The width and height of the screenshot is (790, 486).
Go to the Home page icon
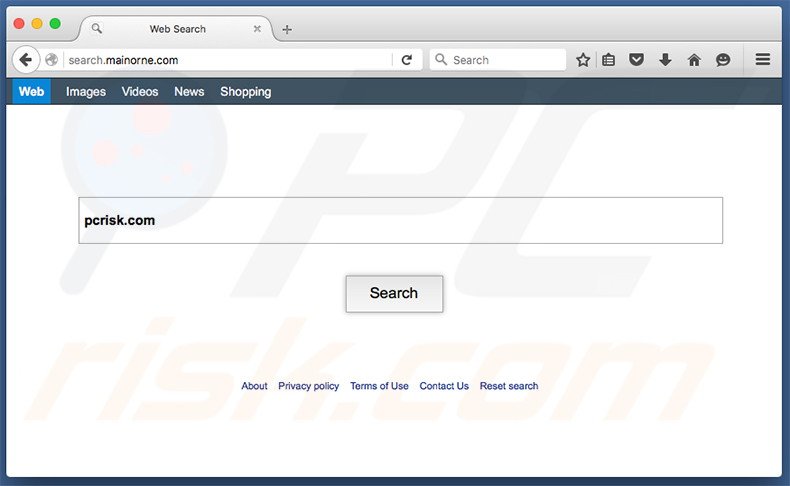click(x=694, y=60)
